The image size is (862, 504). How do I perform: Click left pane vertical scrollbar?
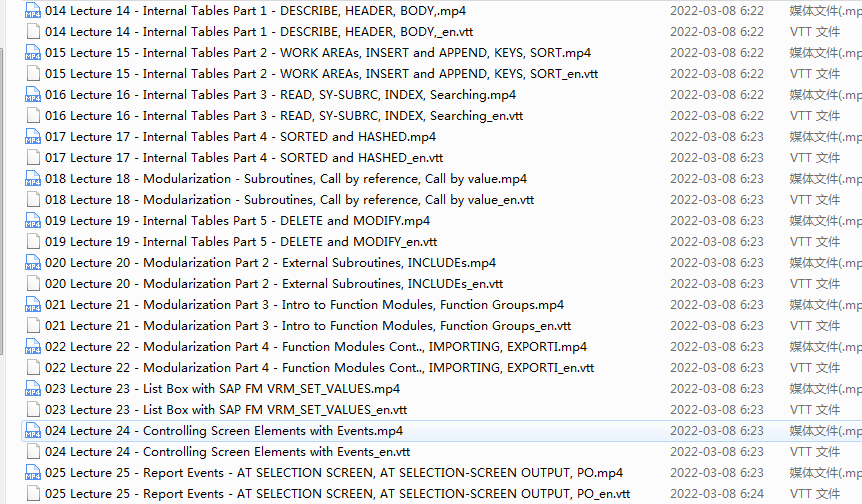[x=2, y=202]
